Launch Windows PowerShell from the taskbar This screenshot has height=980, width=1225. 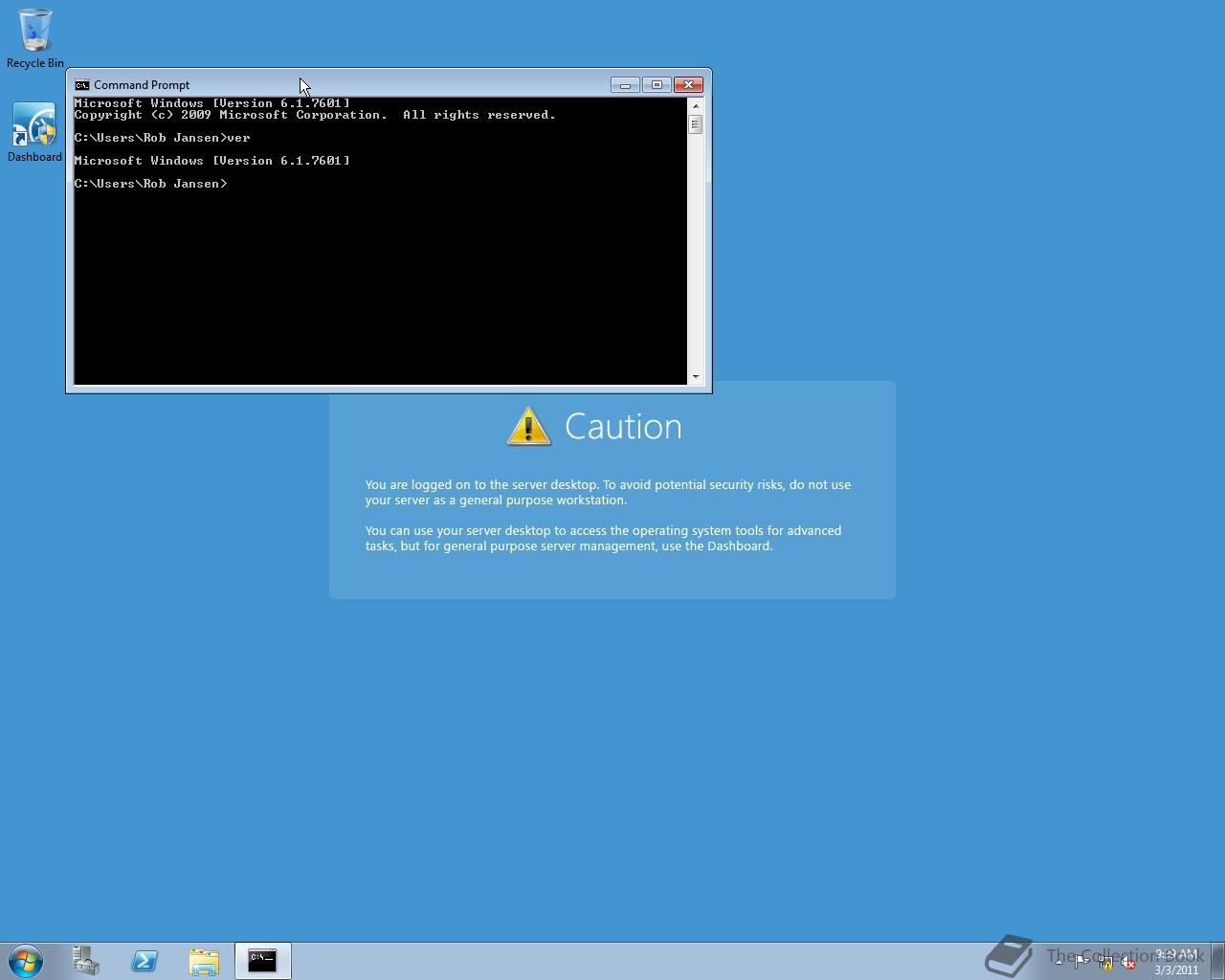[x=145, y=961]
